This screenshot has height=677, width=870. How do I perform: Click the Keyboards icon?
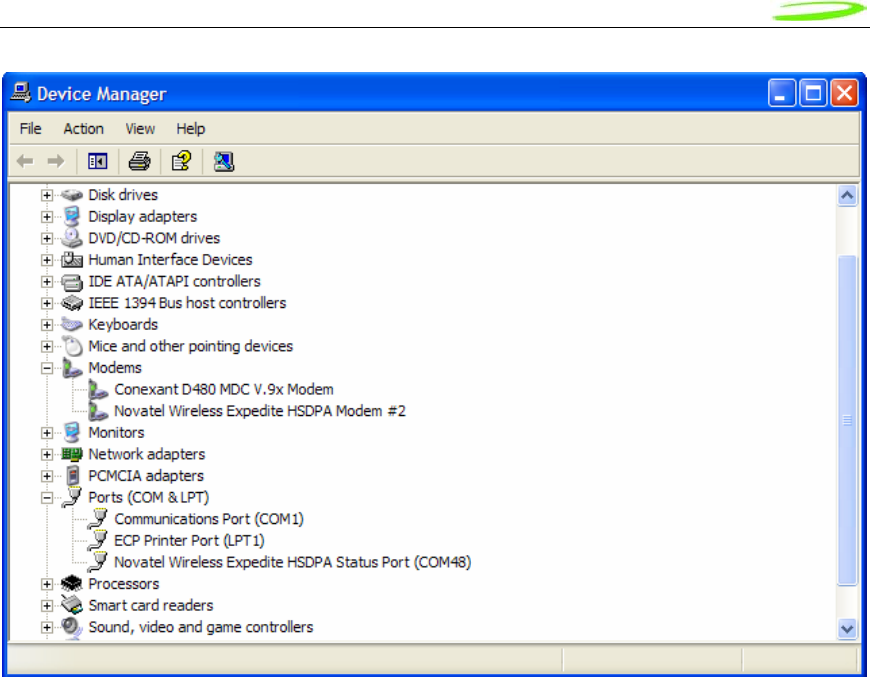(x=72, y=325)
